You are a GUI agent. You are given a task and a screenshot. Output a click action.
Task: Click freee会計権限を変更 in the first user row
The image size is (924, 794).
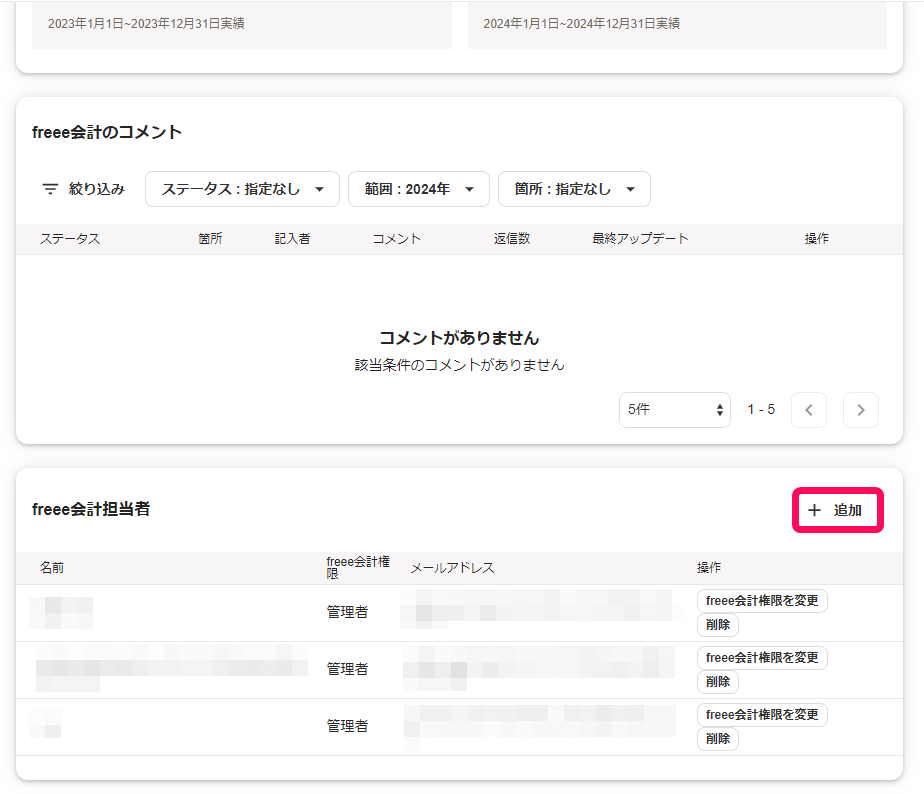[762, 601]
